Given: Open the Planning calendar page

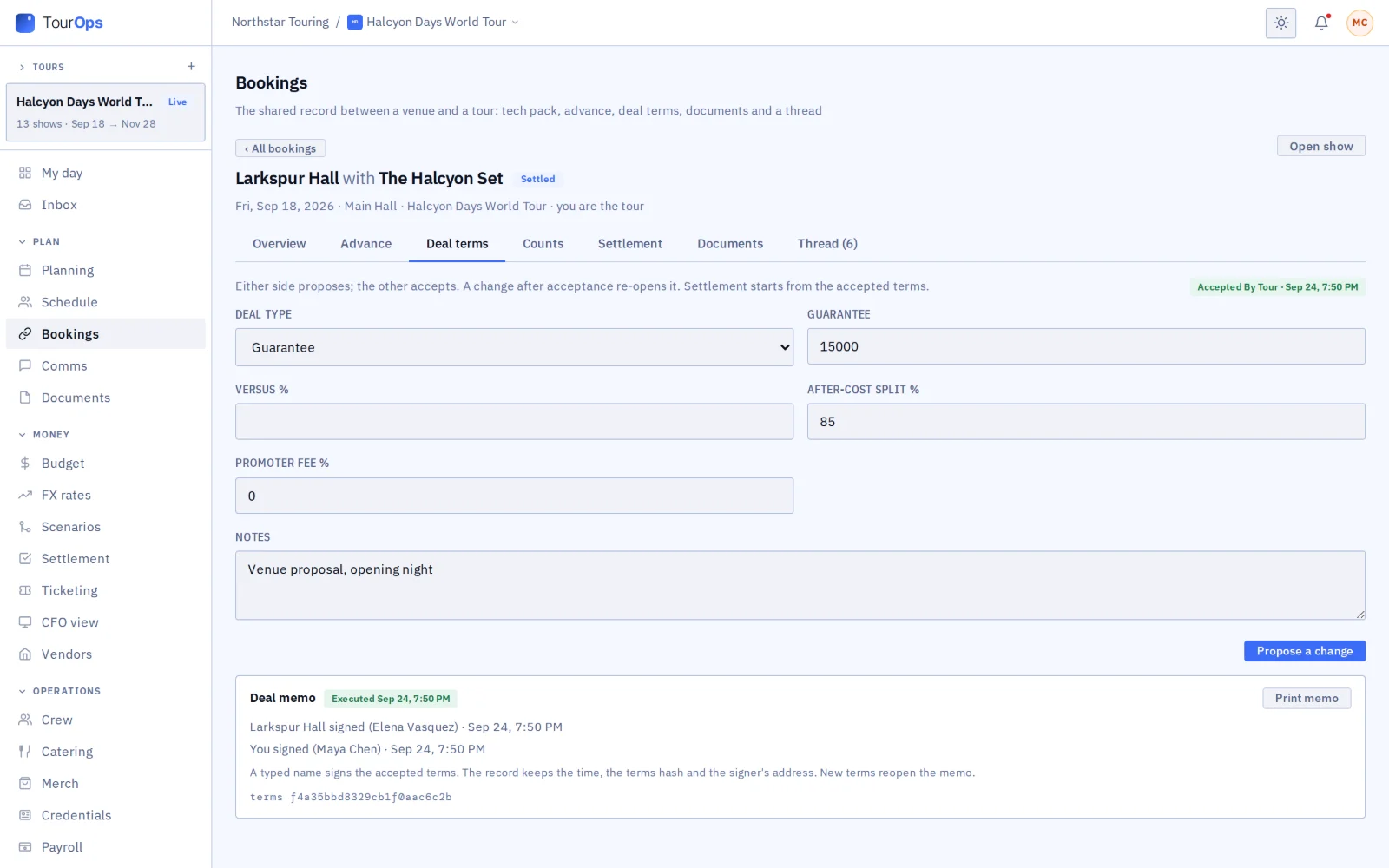Looking at the screenshot, I should (106, 271).
